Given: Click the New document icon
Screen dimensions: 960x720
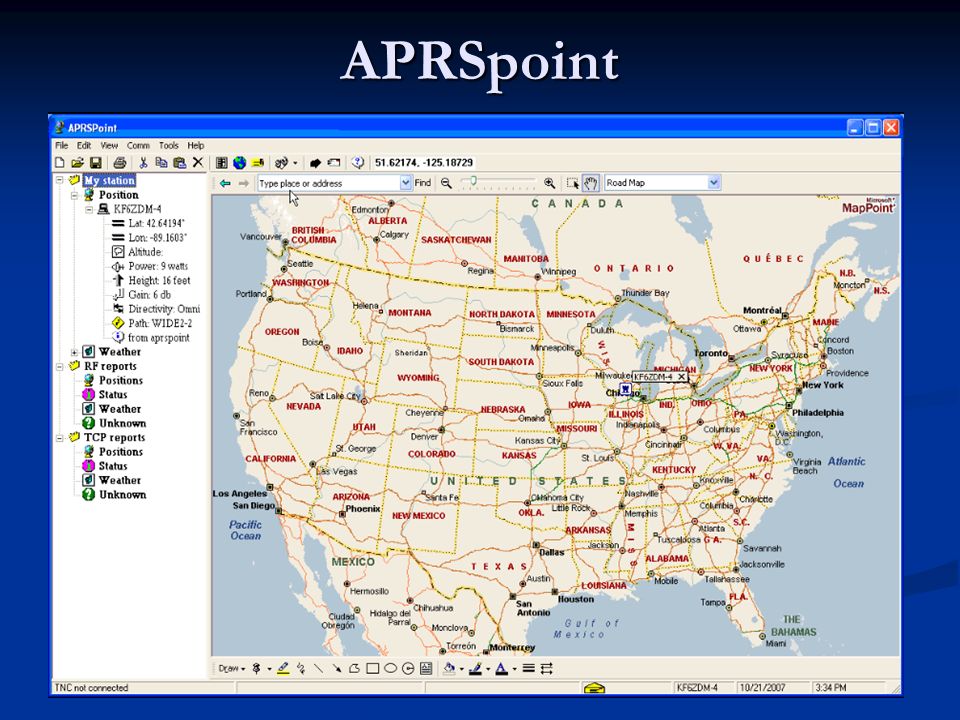Looking at the screenshot, I should [59, 163].
